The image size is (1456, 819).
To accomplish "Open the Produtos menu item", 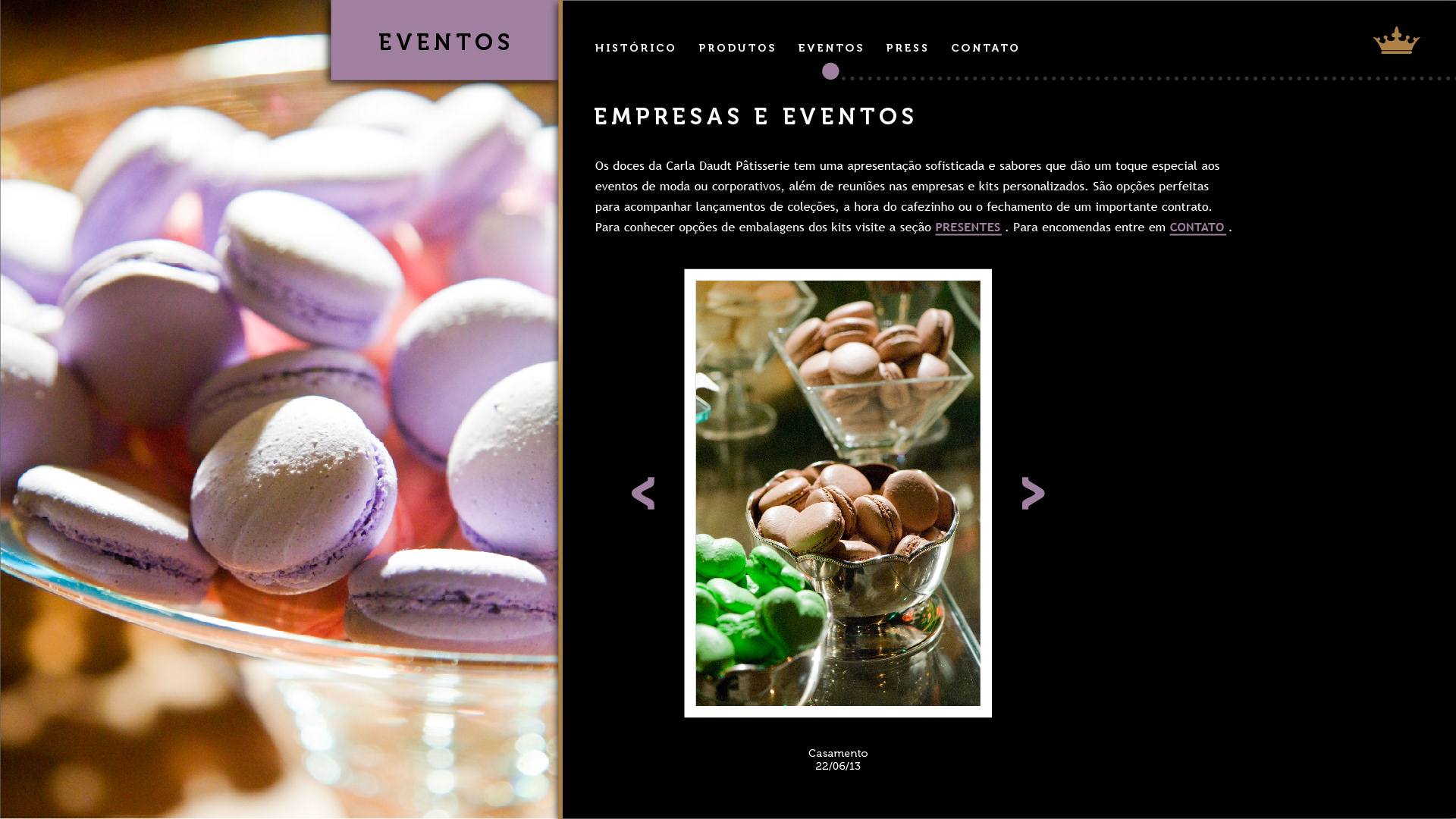I will [x=737, y=48].
